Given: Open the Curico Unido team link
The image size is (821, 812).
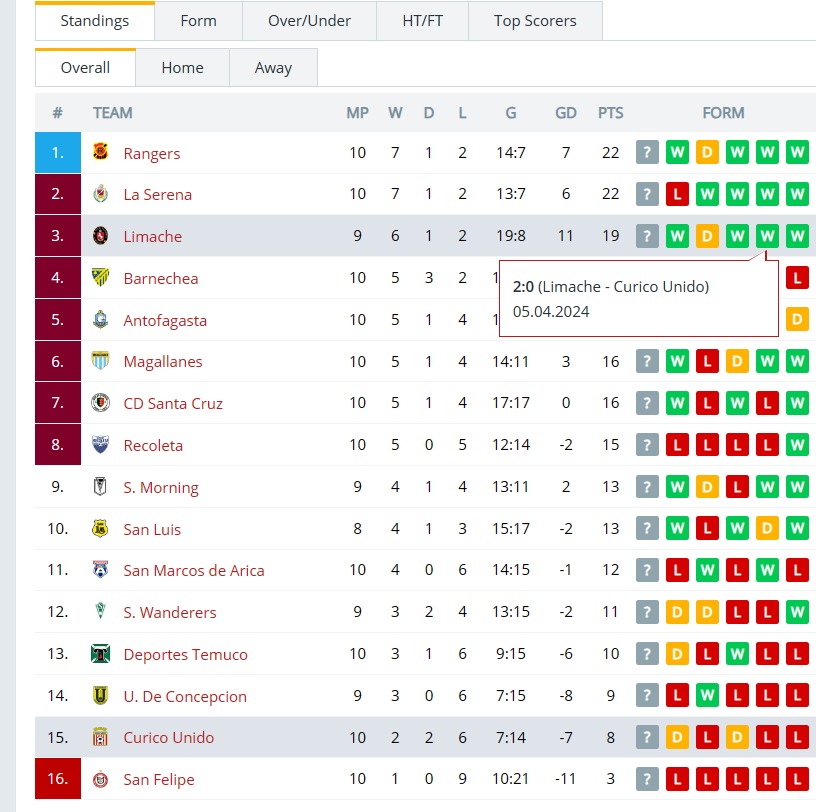Looking at the screenshot, I should (169, 737).
